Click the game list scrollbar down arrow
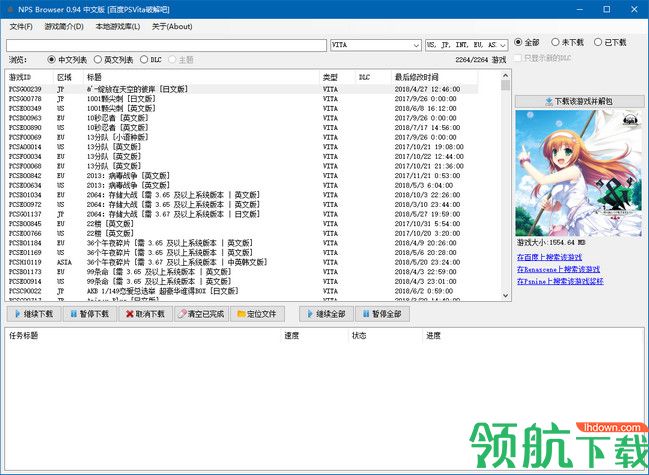 tap(505, 295)
